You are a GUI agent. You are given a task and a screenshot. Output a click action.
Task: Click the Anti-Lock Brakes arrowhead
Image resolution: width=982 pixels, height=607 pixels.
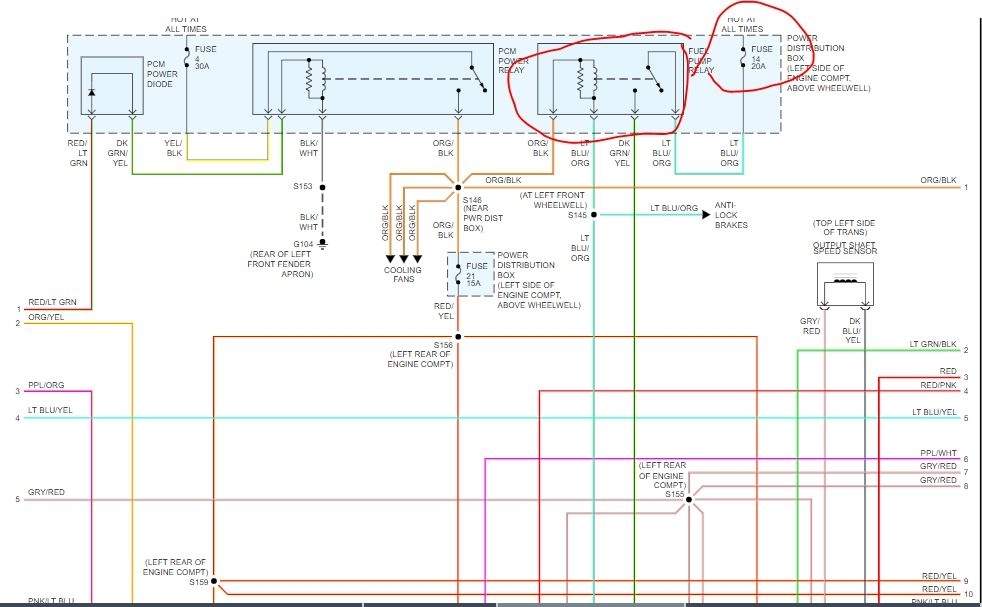click(x=706, y=215)
